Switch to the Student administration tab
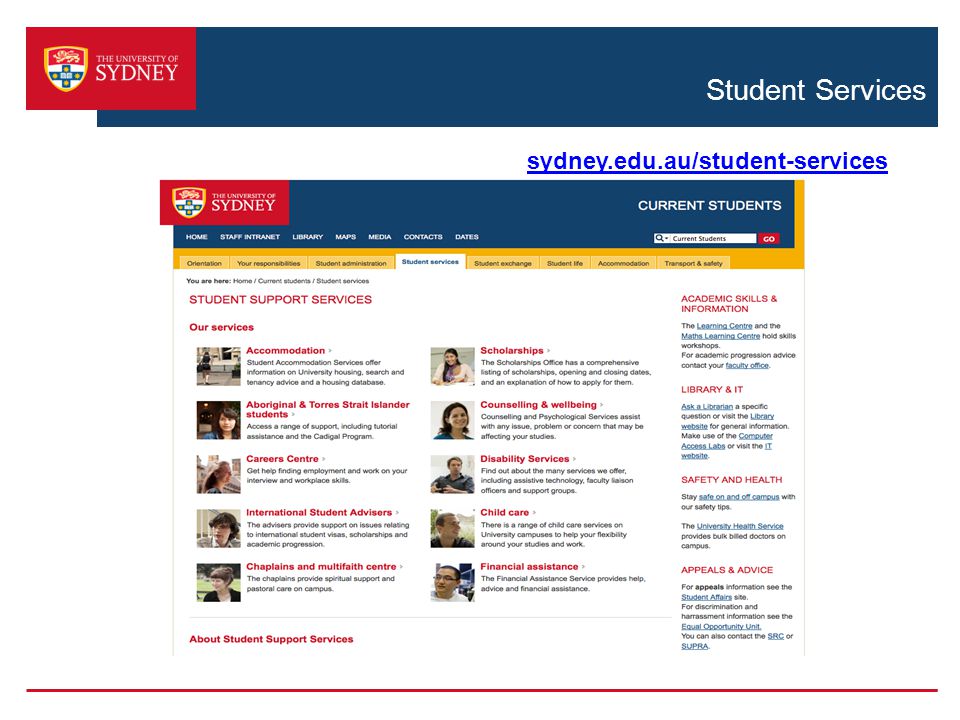960x720 pixels. point(351,263)
